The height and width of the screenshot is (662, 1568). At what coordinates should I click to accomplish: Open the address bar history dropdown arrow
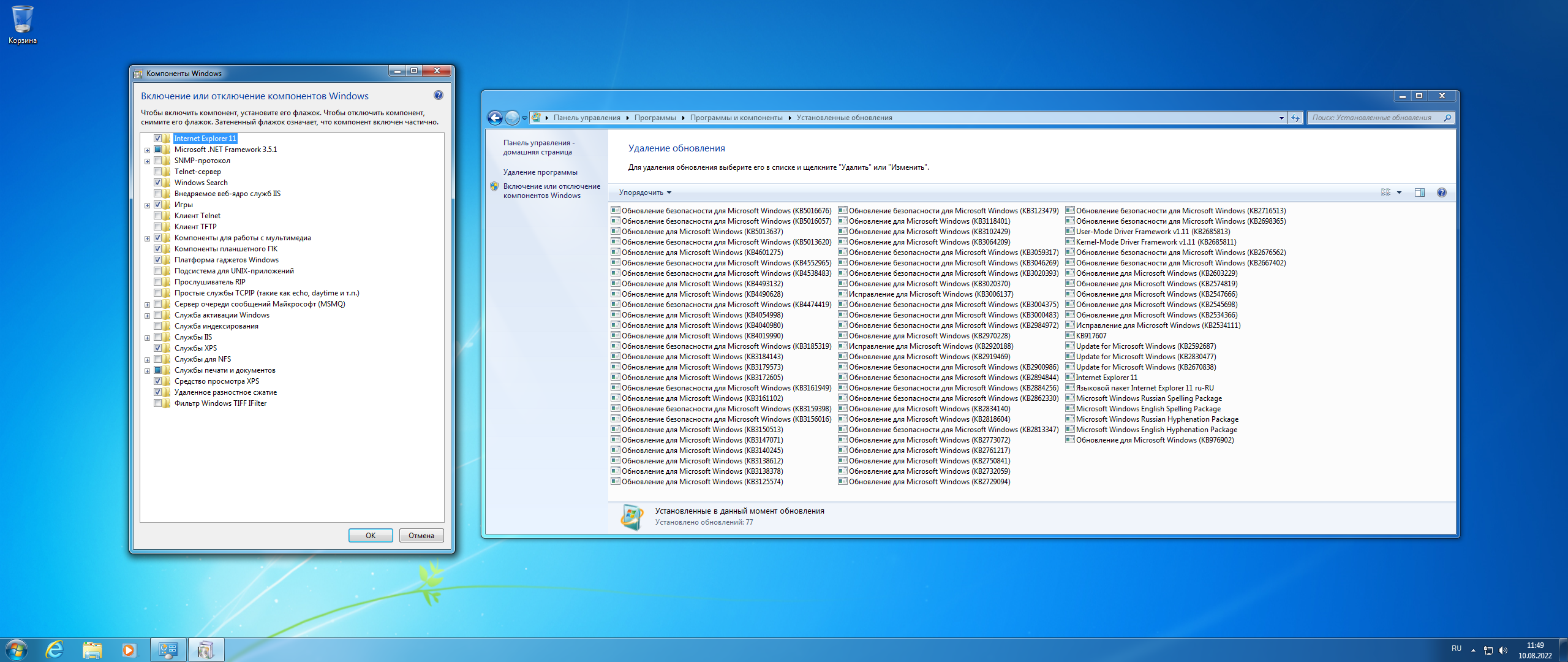click(1281, 118)
